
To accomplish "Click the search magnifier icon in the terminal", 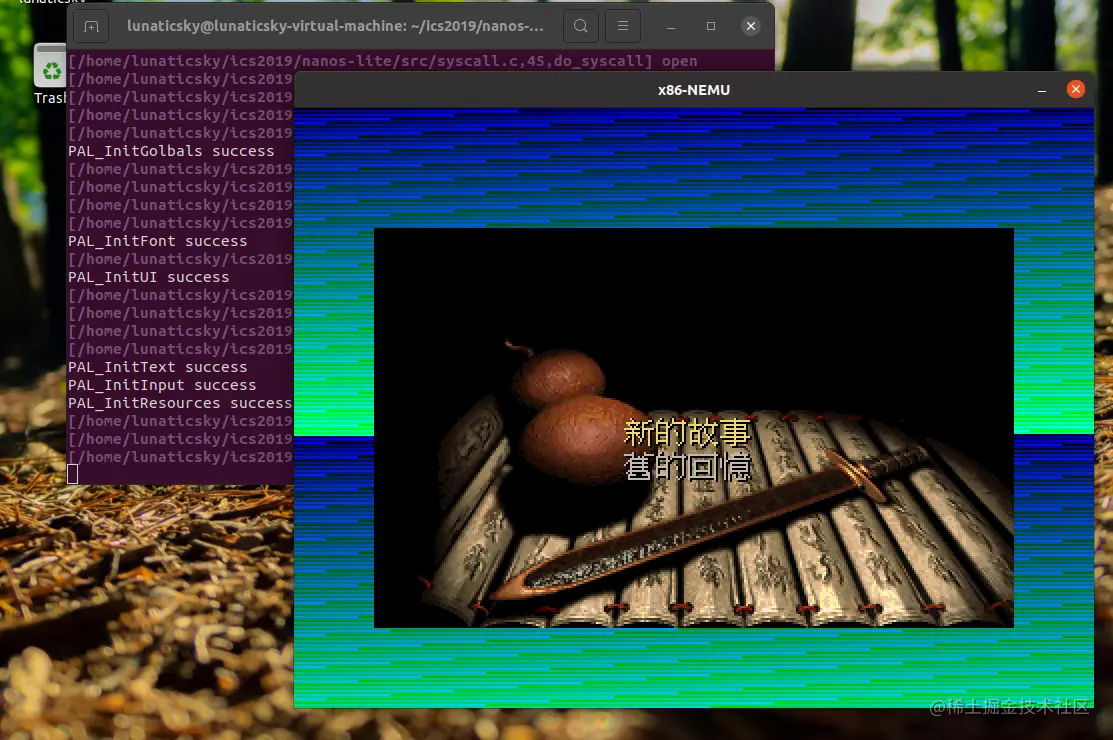I will click(x=581, y=26).
